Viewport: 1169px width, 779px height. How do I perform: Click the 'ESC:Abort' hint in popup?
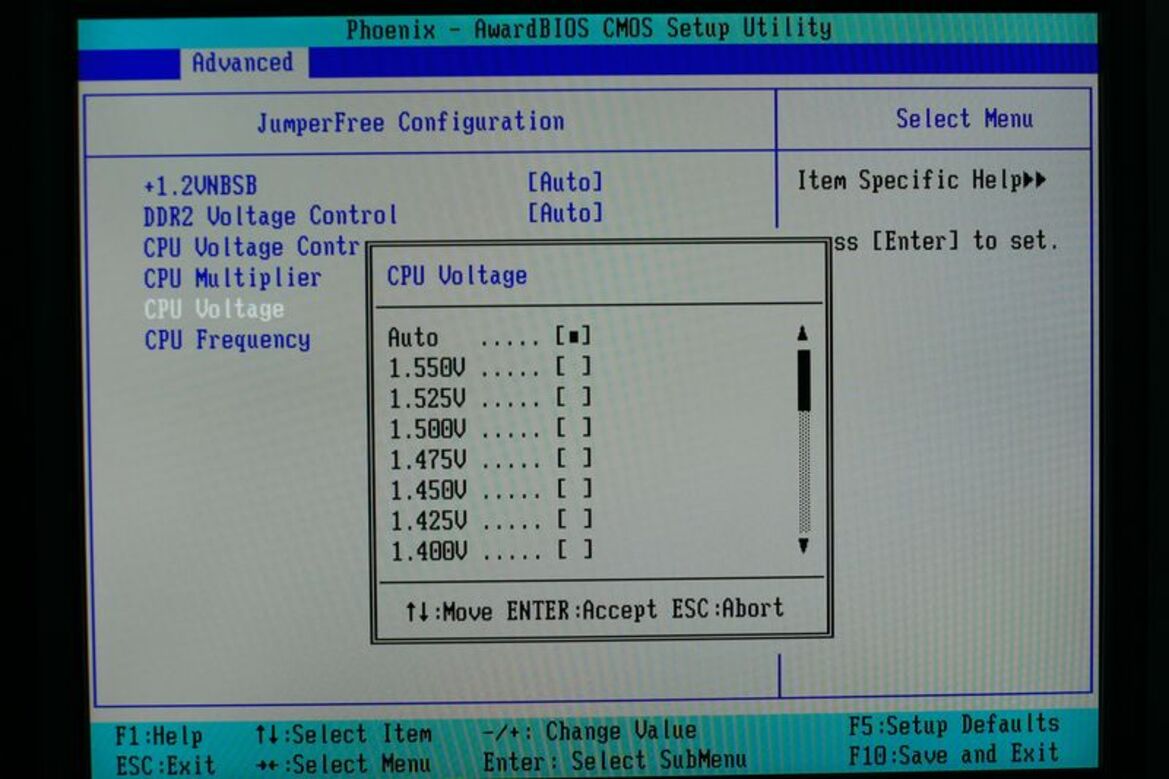click(x=728, y=608)
